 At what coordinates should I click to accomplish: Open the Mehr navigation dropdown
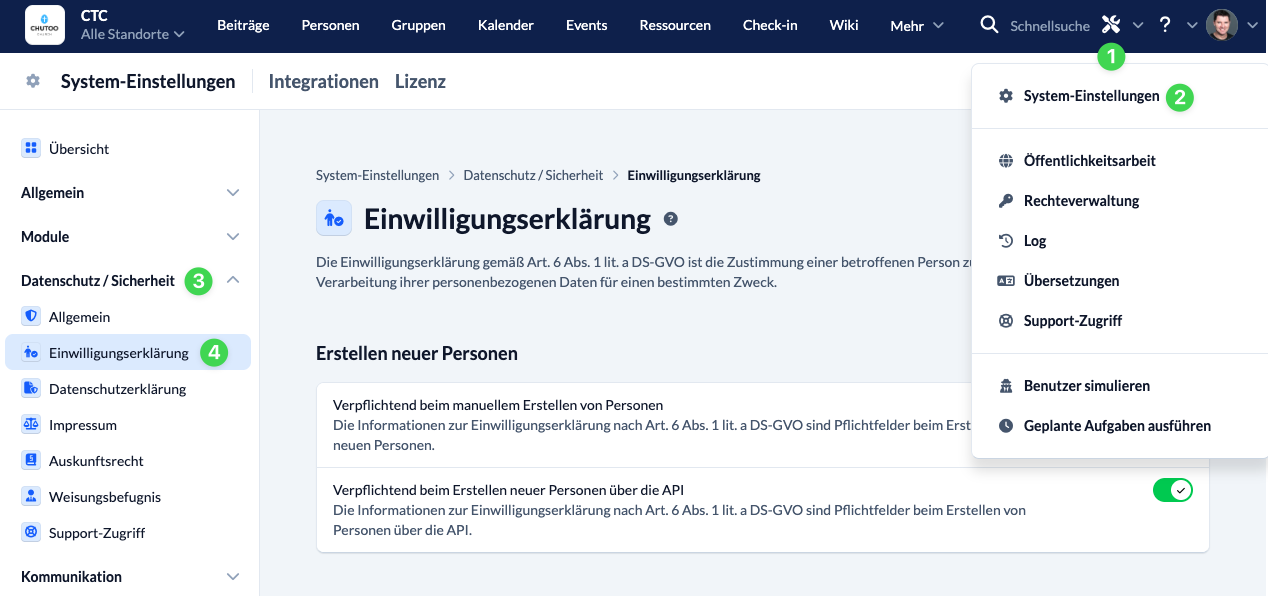[916, 26]
